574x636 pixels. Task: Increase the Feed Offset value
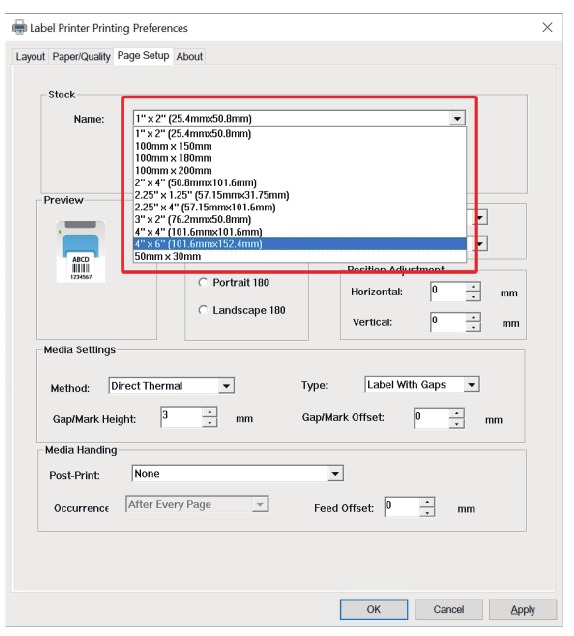(427, 503)
